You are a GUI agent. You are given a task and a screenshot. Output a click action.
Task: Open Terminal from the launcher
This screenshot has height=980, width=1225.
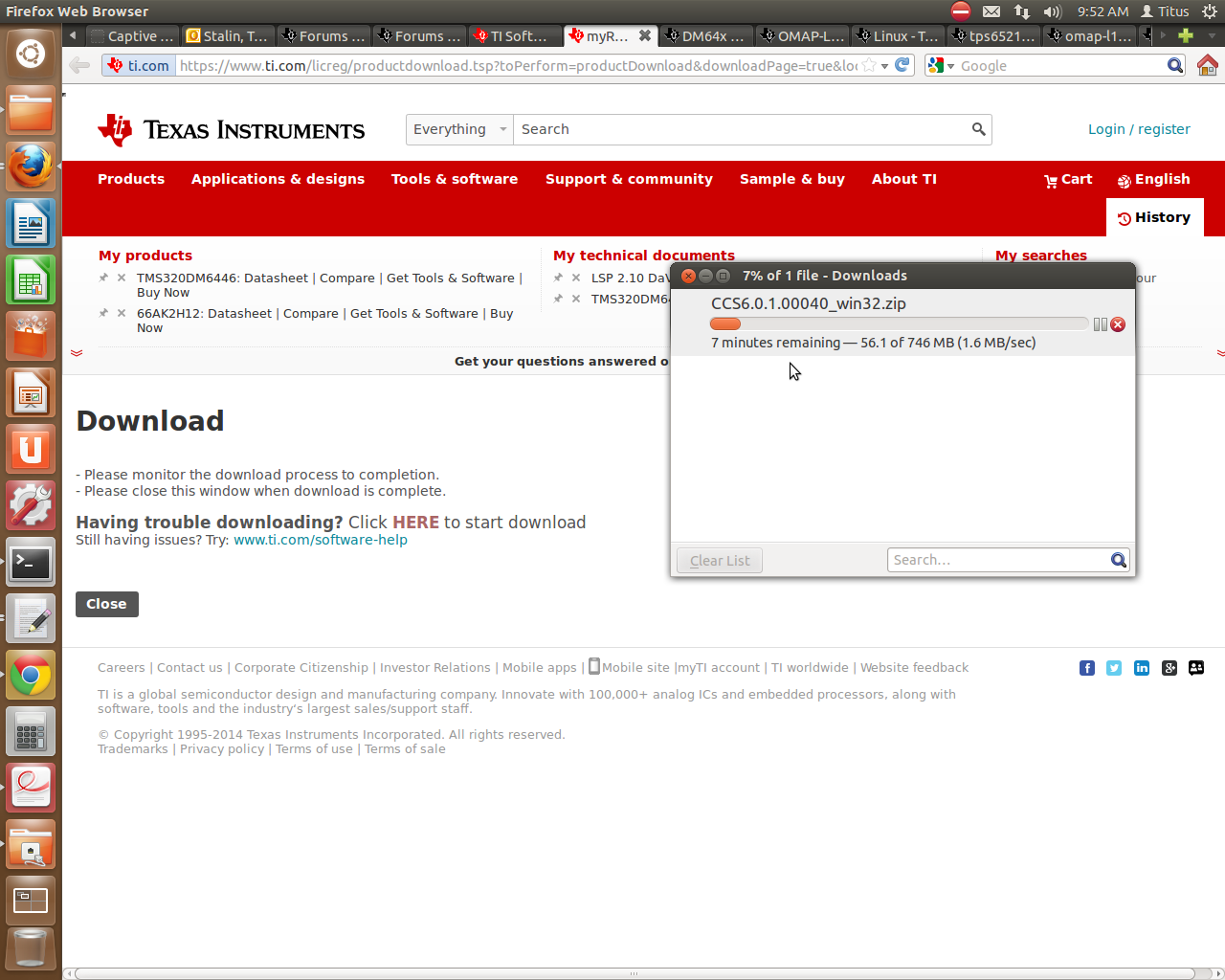point(31,563)
